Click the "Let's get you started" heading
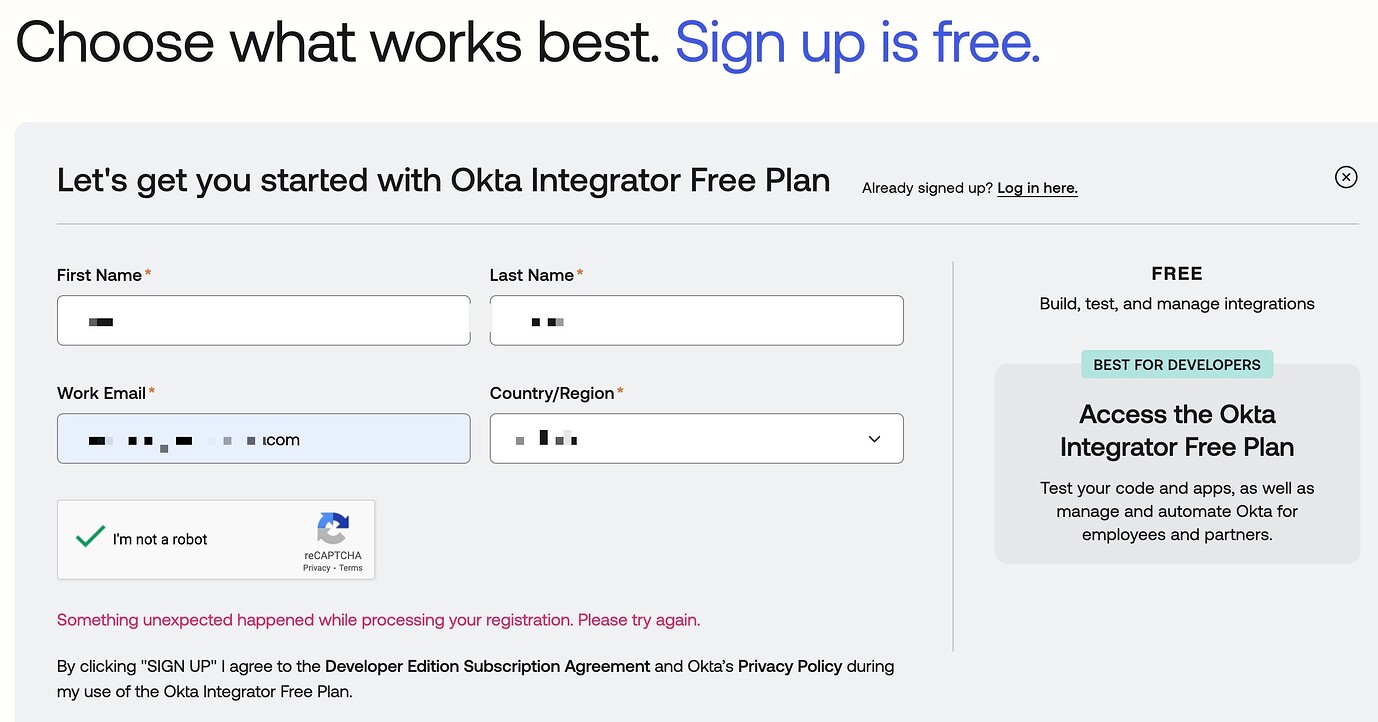 [444, 180]
